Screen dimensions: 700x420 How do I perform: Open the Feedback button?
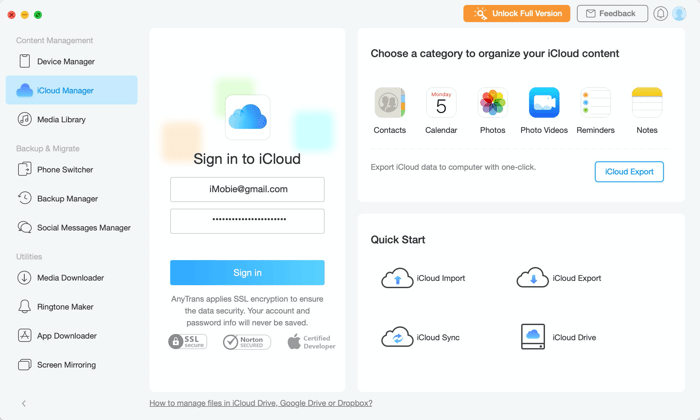click(x=612, y=13)
